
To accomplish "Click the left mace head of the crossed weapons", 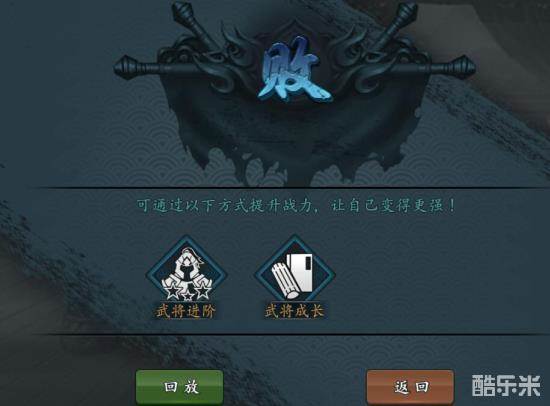I will click(x=127, y=68).
